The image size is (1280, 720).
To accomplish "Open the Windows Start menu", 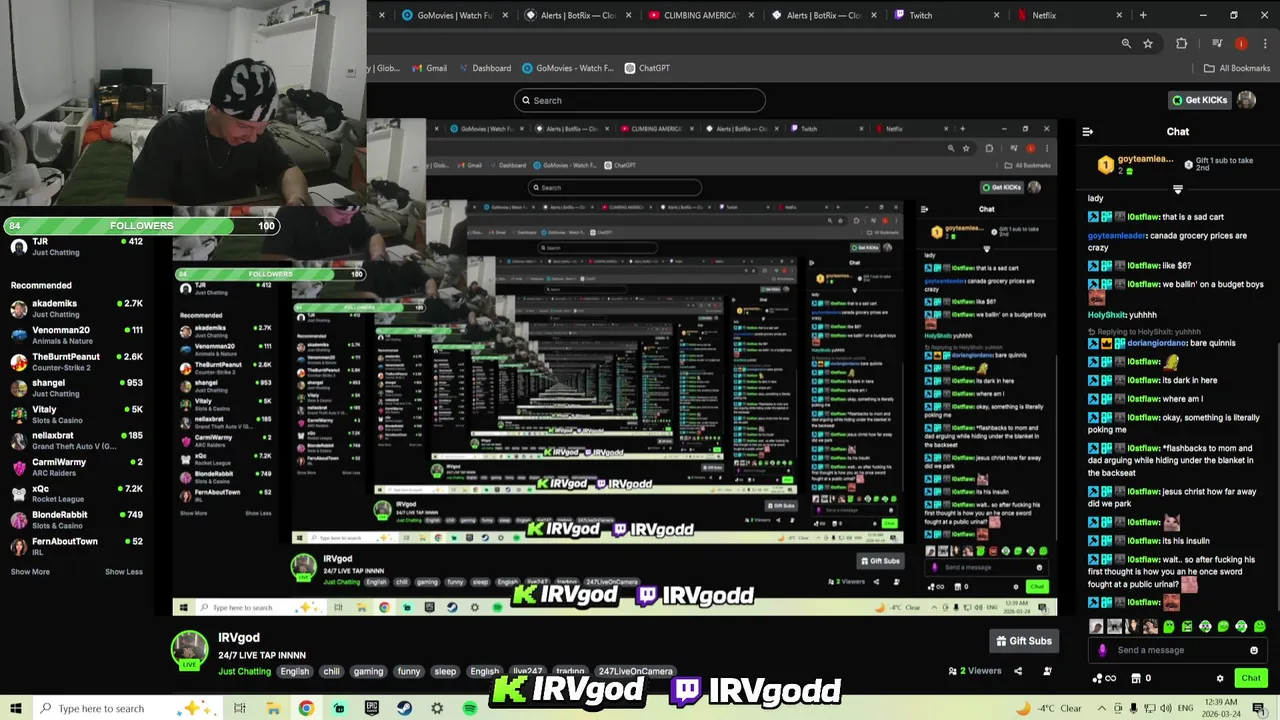I will 16,708.
